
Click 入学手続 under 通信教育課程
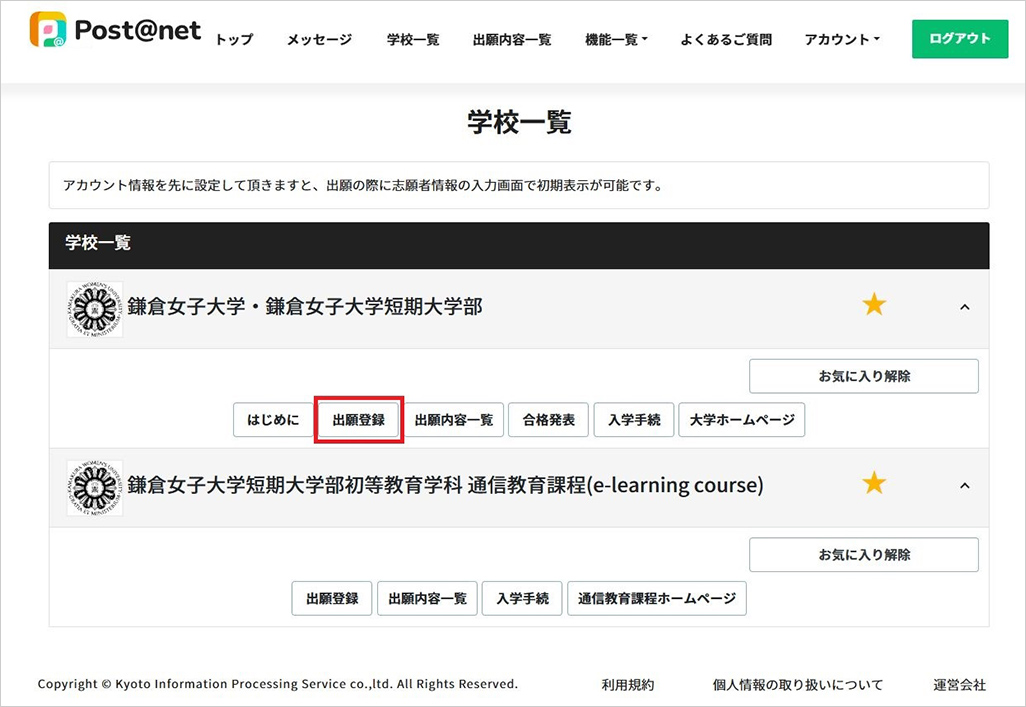coord(522,598)
